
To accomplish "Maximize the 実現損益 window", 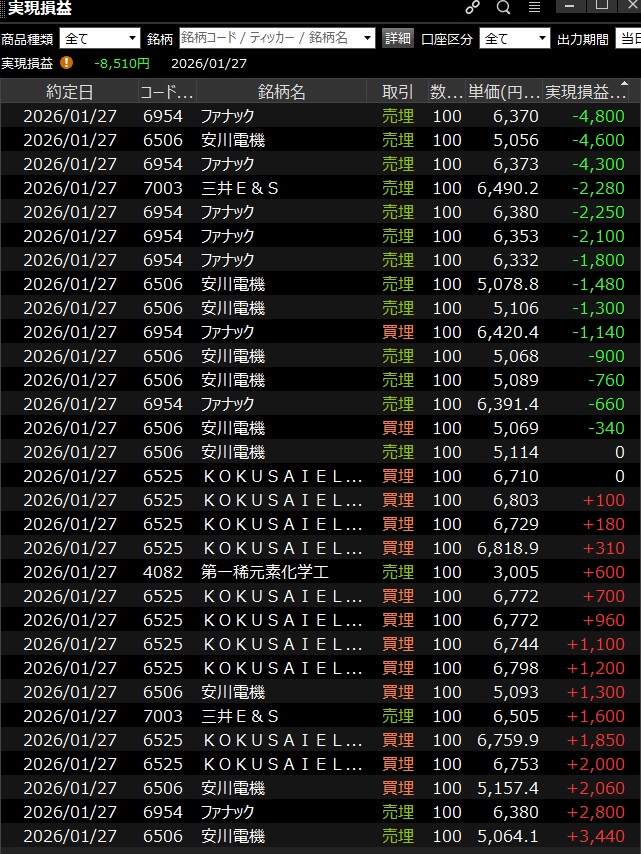I will (602, 6).
